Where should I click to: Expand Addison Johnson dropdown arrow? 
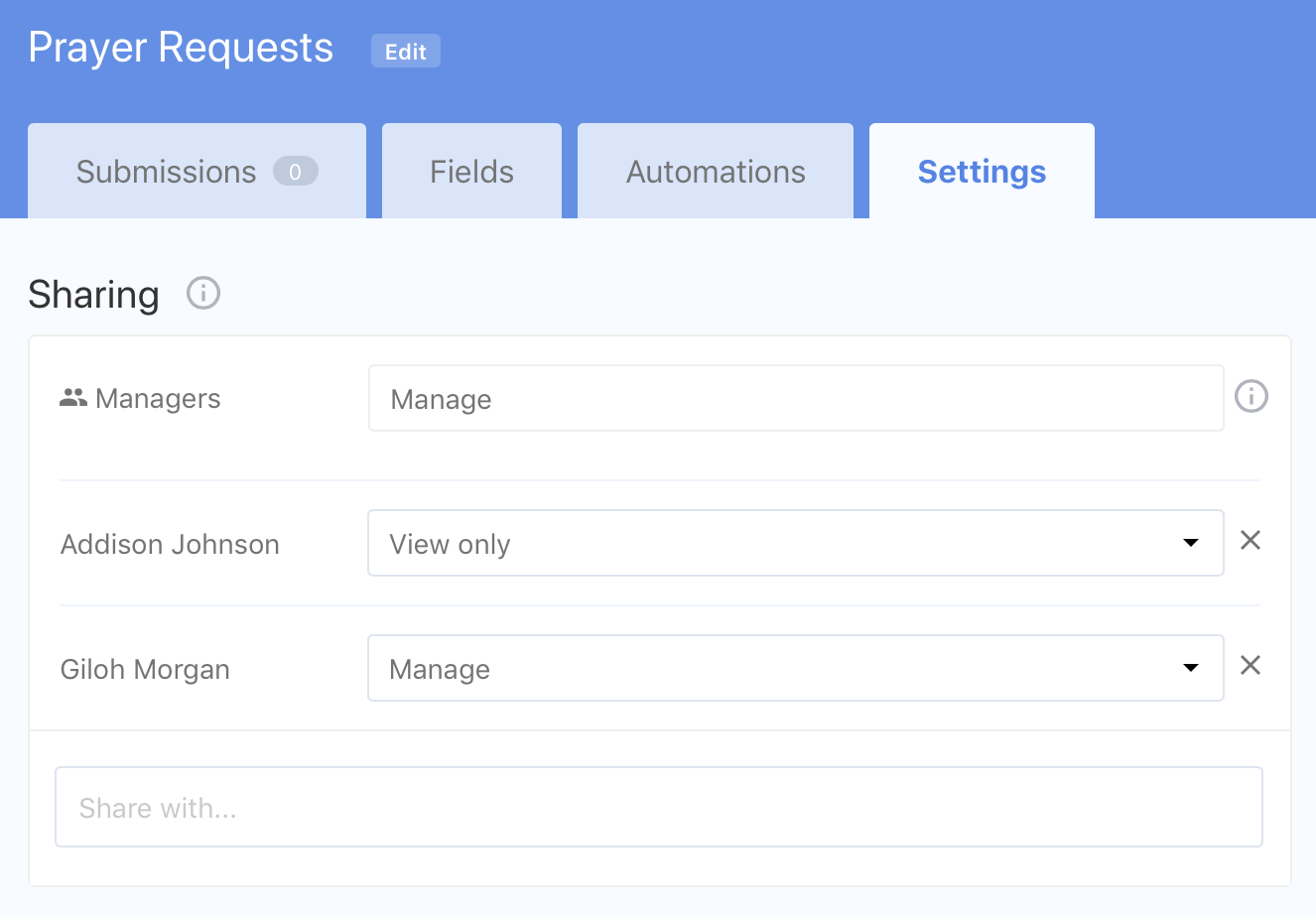pyautogui.click(x=1191, y=543)
